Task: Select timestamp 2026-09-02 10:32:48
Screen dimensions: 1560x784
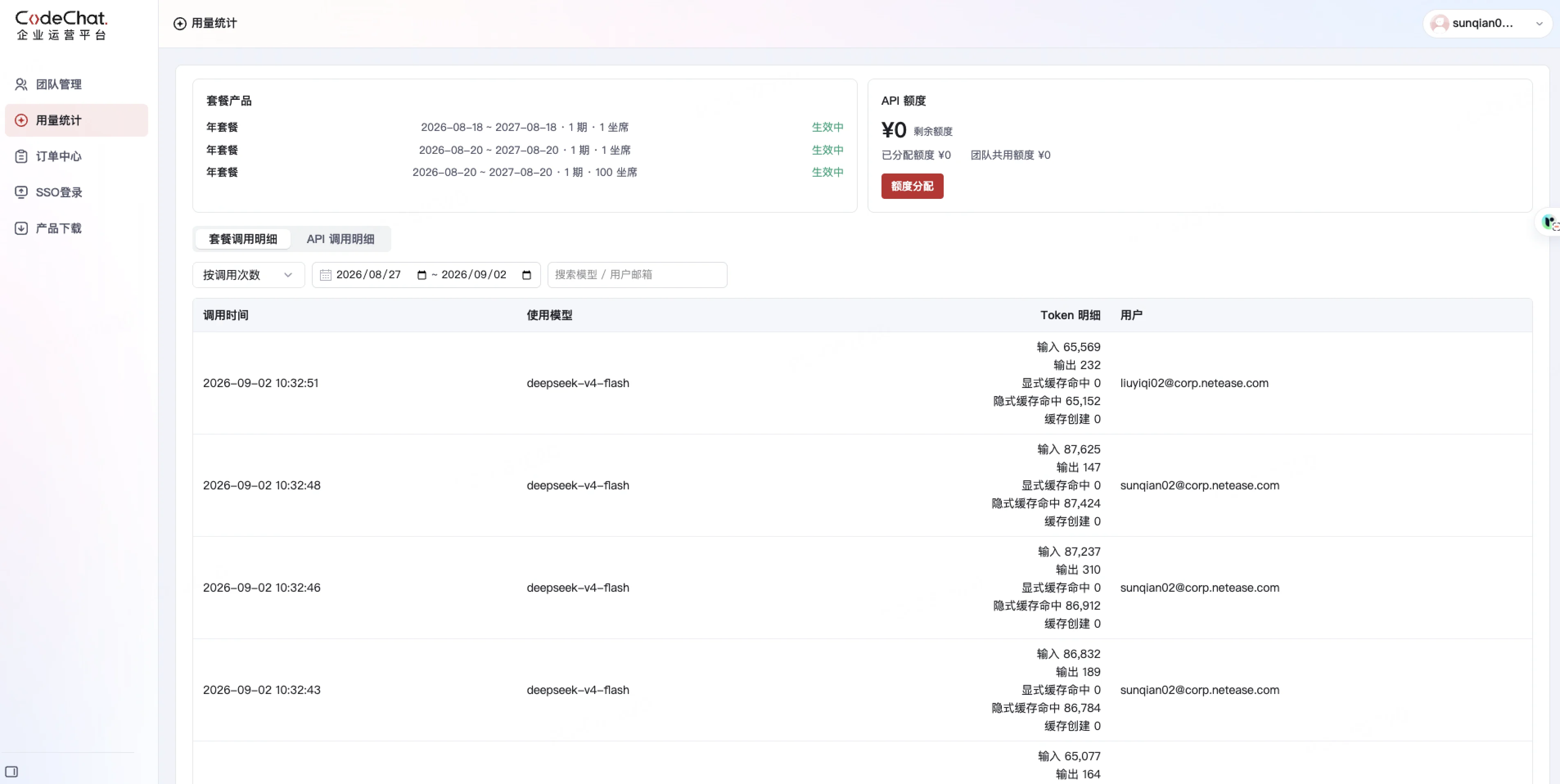Action: [x=262, y=486]
